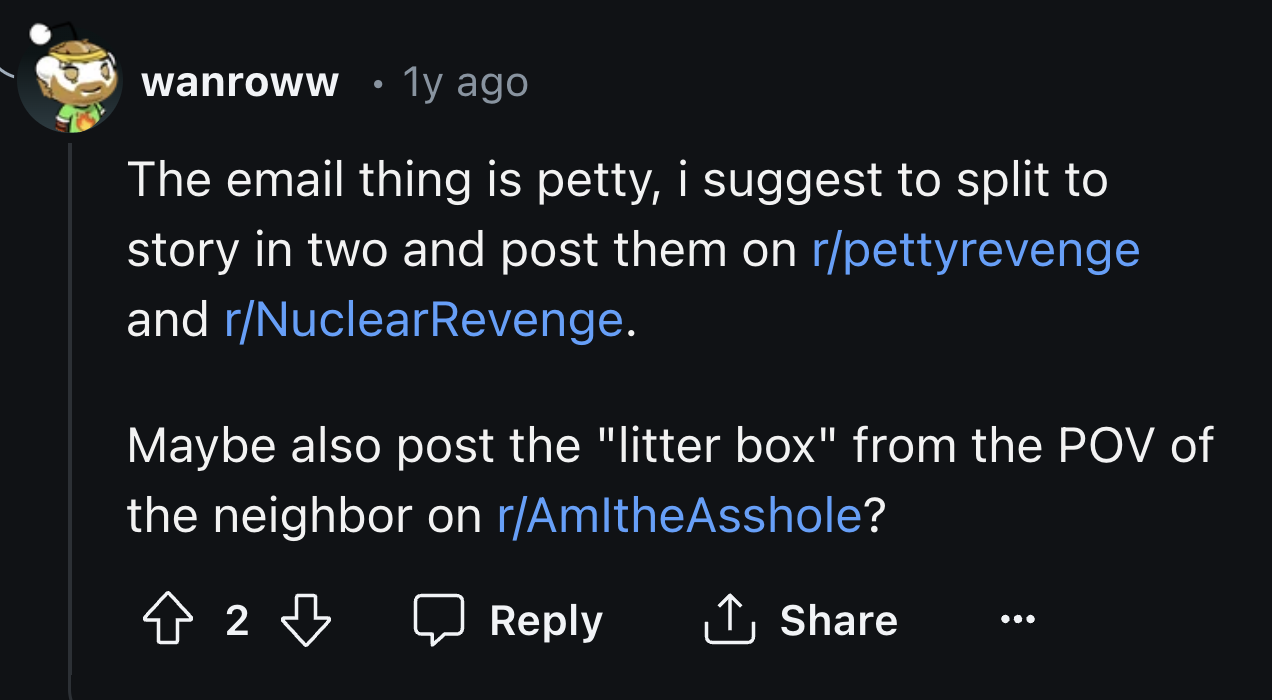Open the wanroww username profile
1272x700 pixels.
(240, 82)
